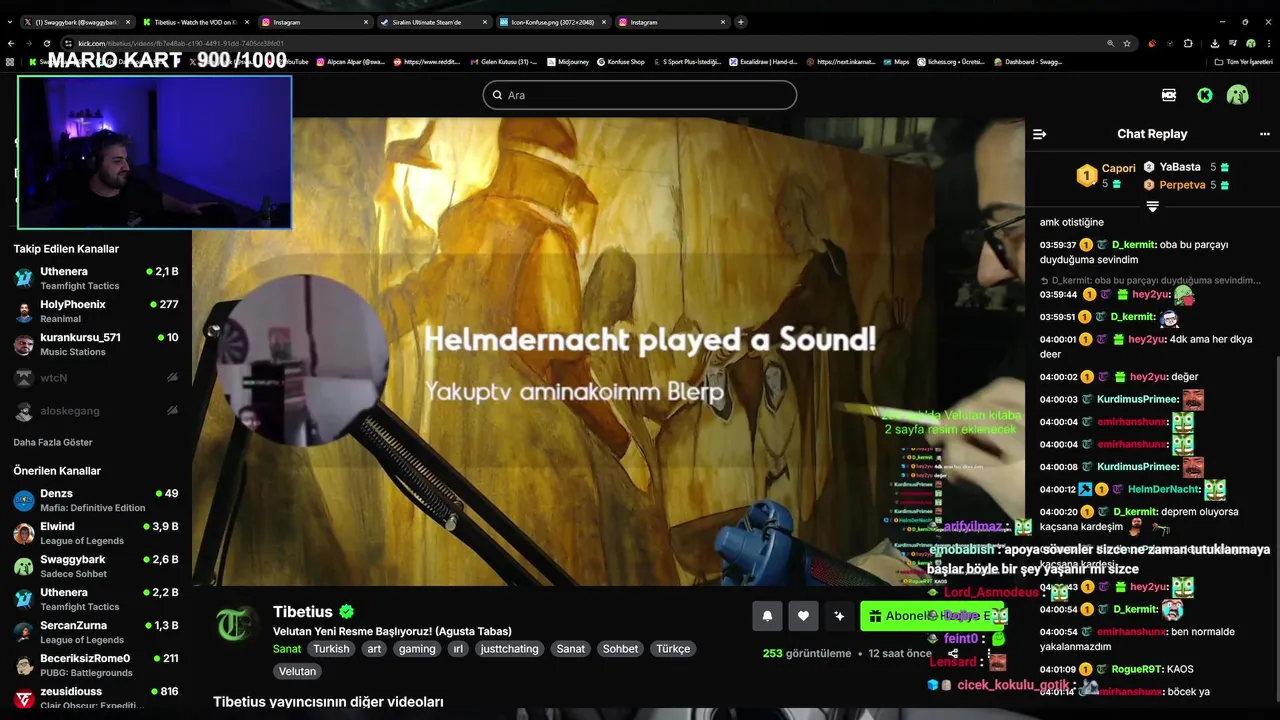Select the gaming tag

point(417,649)
